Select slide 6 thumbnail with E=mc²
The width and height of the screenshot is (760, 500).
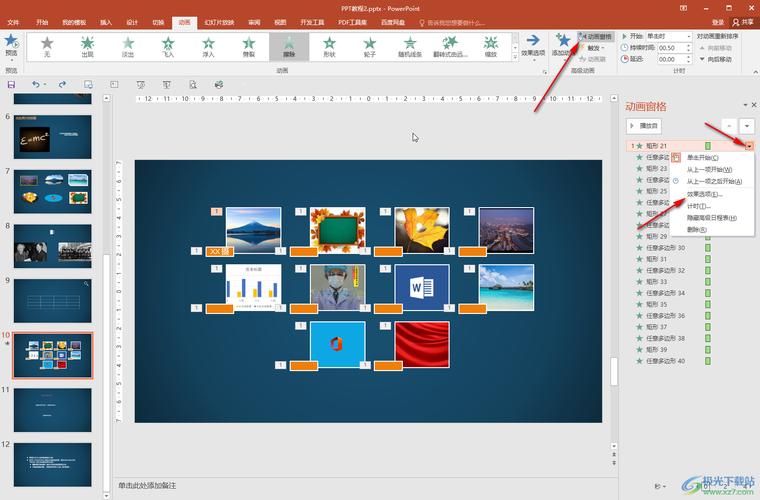[x=52, y=137]
